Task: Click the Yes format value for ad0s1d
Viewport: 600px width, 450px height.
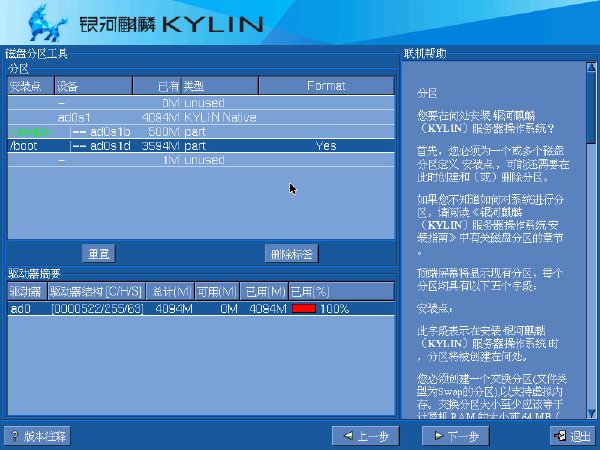Action: (326, 146)
